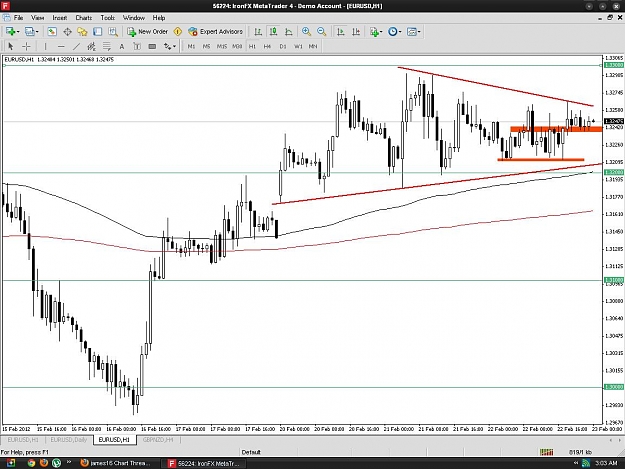Click the 3:03 AM system clock
The image size is (625, 469).
click(x=606, y=463)
